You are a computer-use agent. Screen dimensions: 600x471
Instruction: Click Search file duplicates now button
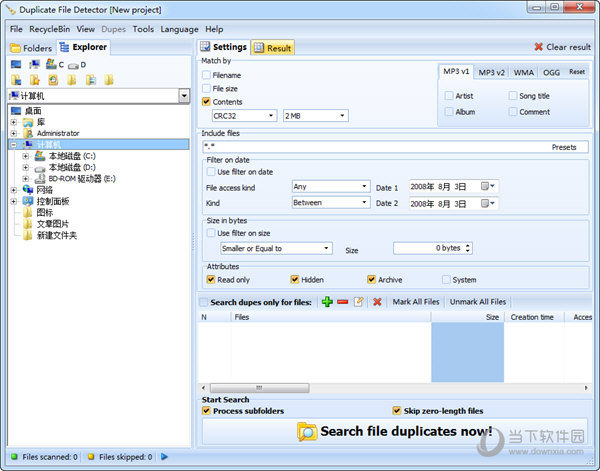pos(395,431)
